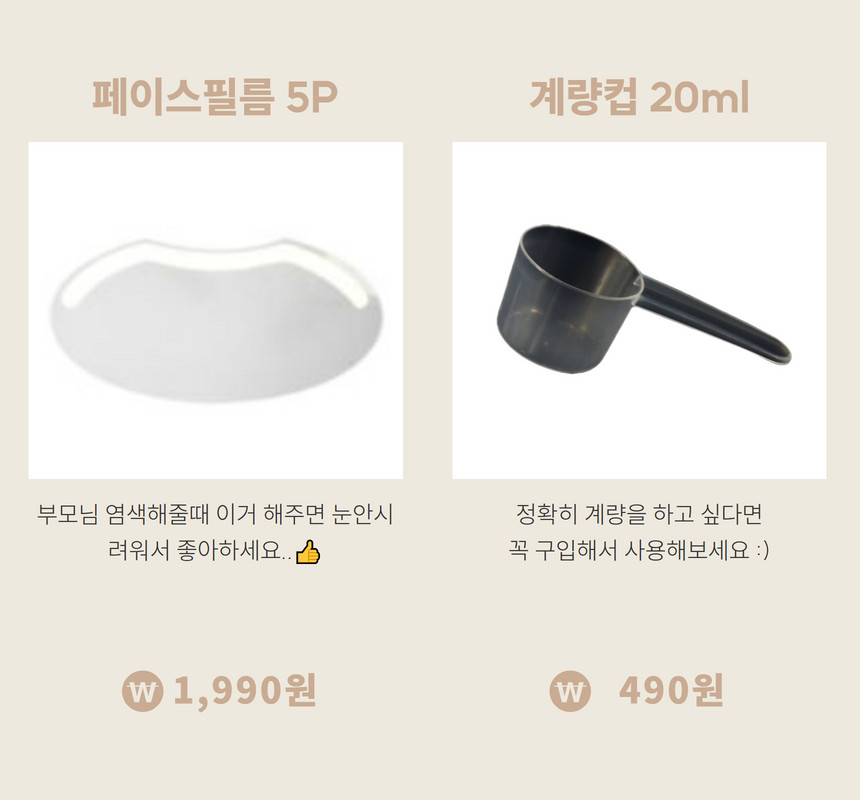This screenshot has width=860, height=800.
Task: Click the word 좋아하세요 in the description
Action: click(x=229, y=551)
